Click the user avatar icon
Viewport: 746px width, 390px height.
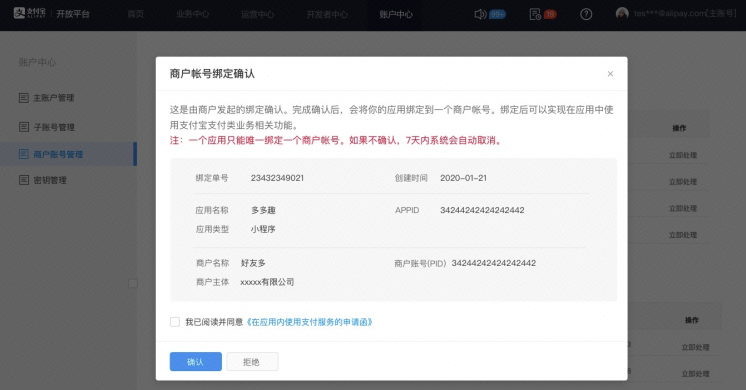[622, 13]
